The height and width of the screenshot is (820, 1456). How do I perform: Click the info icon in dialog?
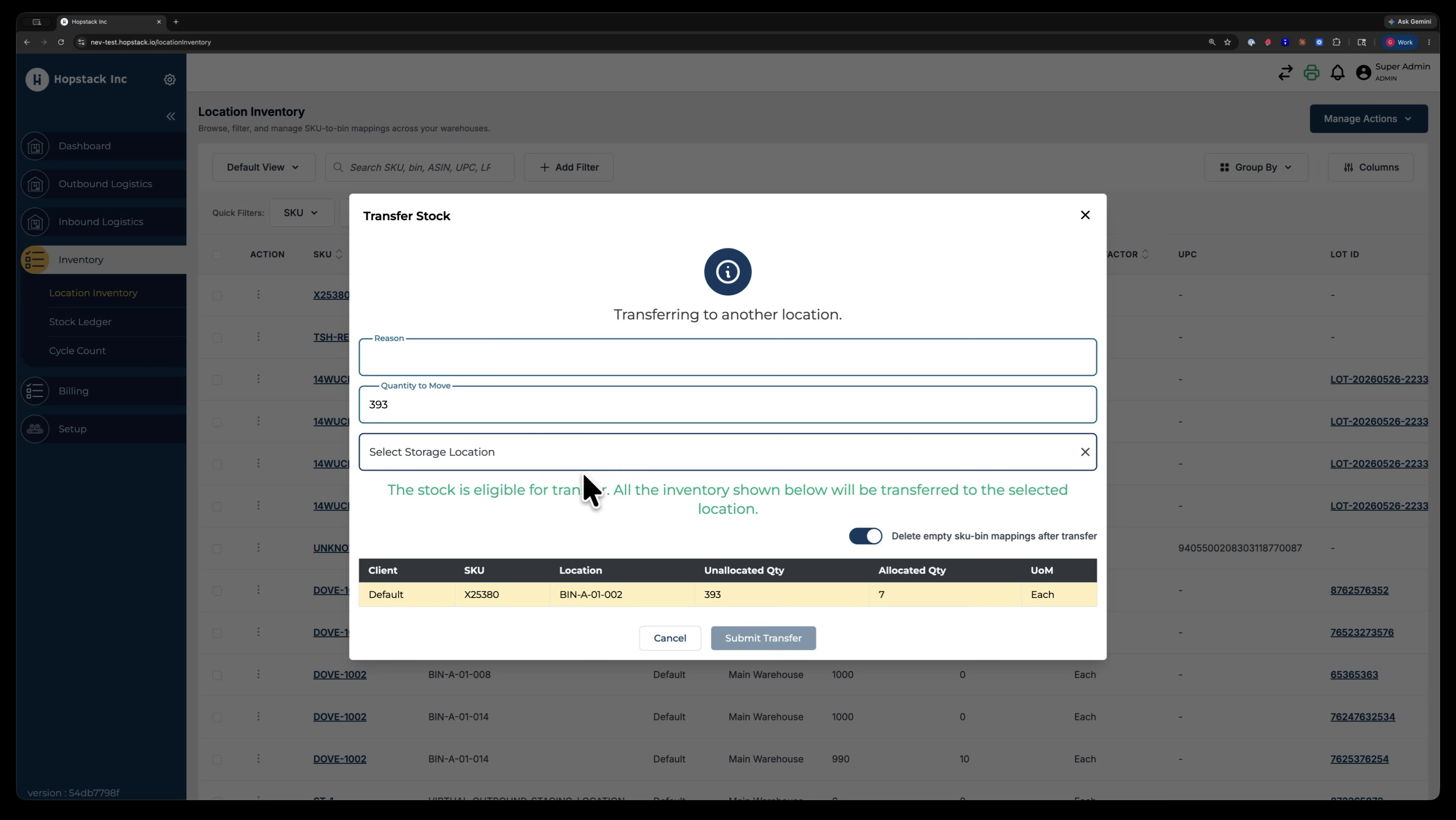coord(728,272)
